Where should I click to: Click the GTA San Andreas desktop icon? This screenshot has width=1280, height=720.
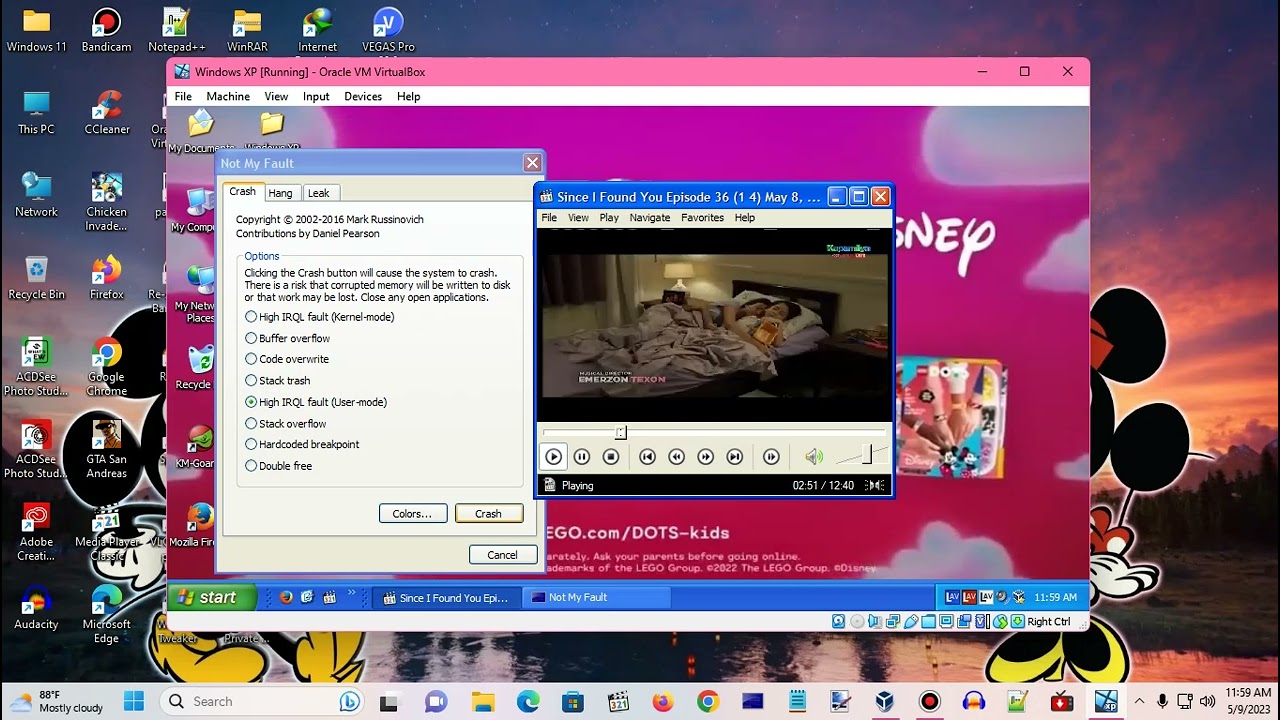106,449
